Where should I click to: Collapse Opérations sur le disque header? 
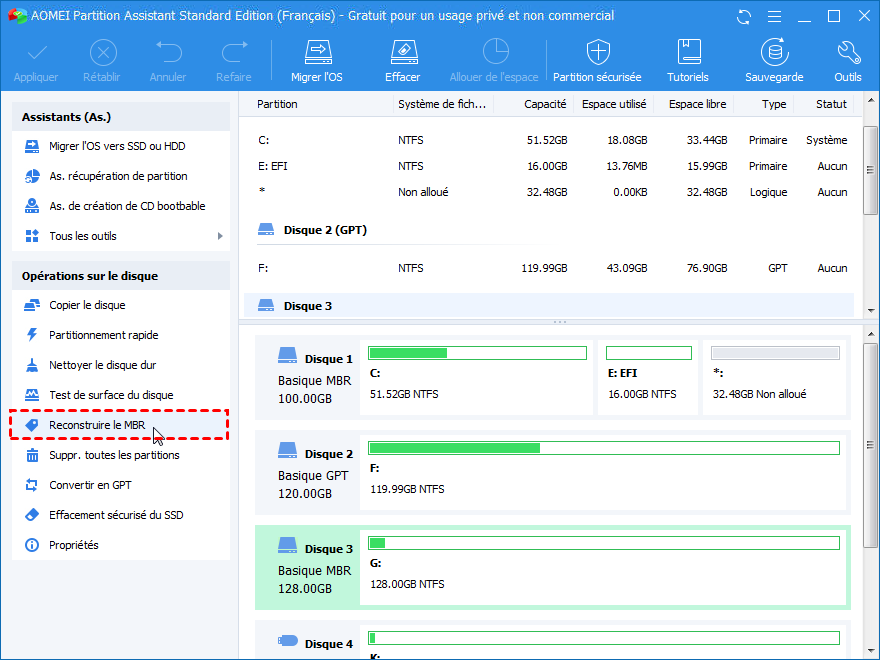(121, 276)
